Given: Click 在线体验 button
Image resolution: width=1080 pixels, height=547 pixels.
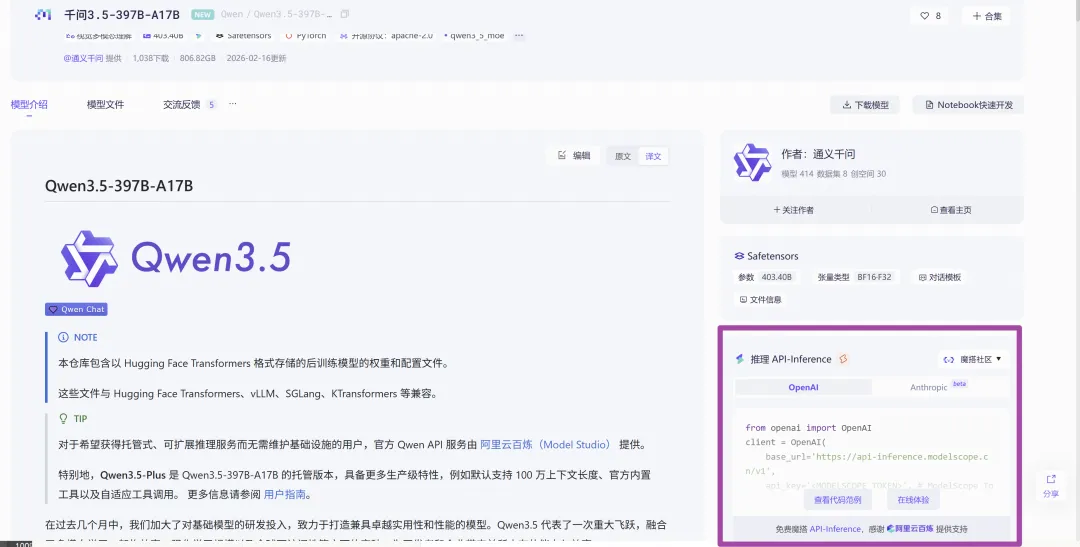Looking at the screenshot, I should click(913, 500).
